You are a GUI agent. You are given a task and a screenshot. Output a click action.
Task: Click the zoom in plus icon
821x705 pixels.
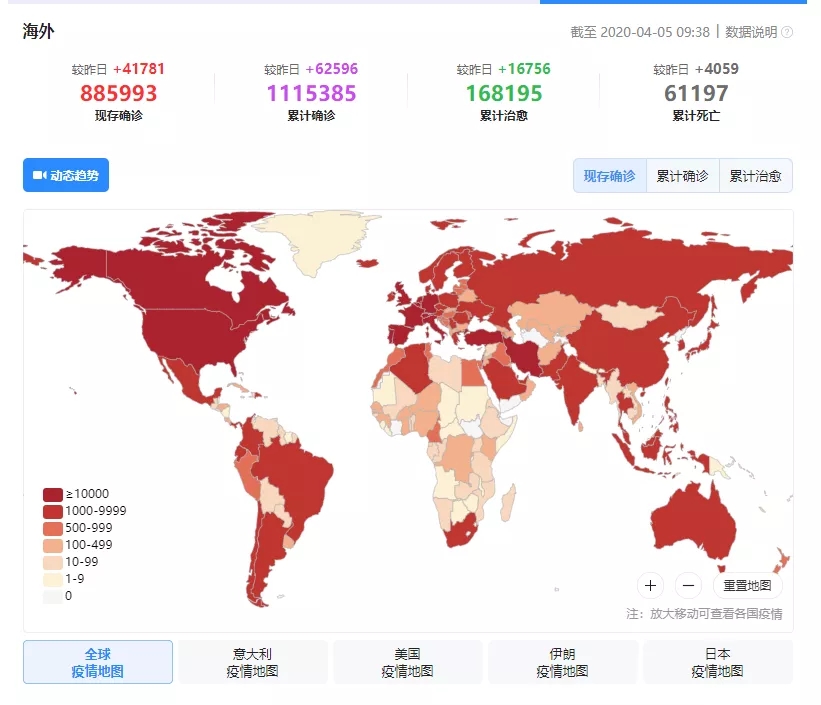point(650,586)
